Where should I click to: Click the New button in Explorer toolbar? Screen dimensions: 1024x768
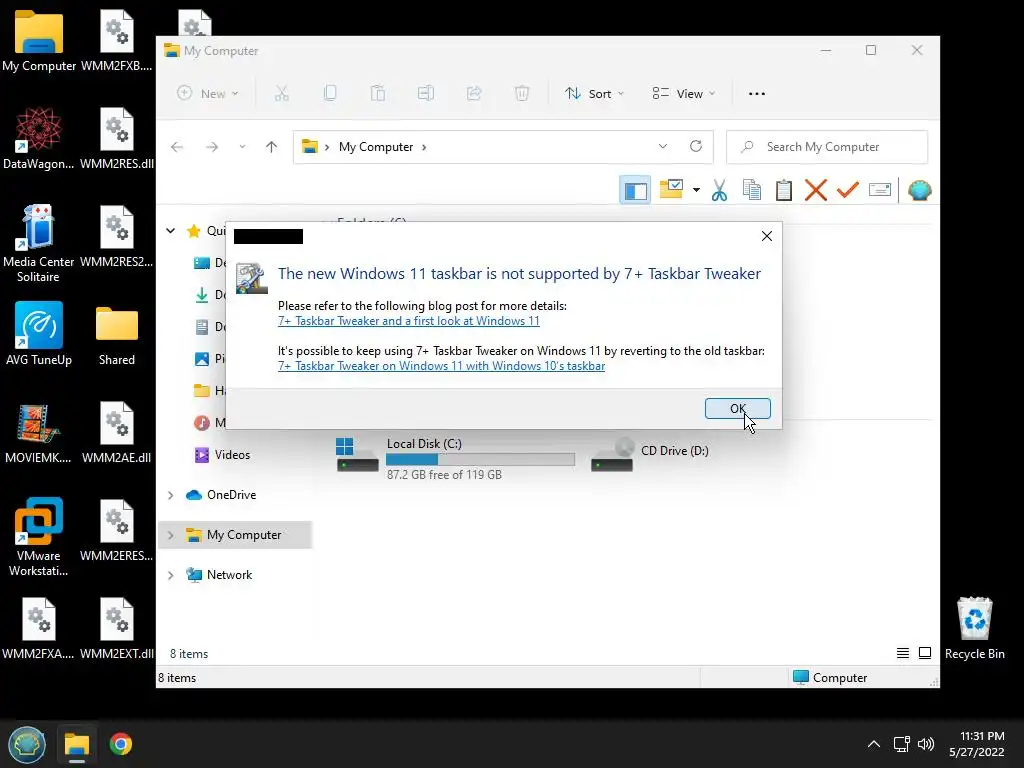(x=208, y=93)
